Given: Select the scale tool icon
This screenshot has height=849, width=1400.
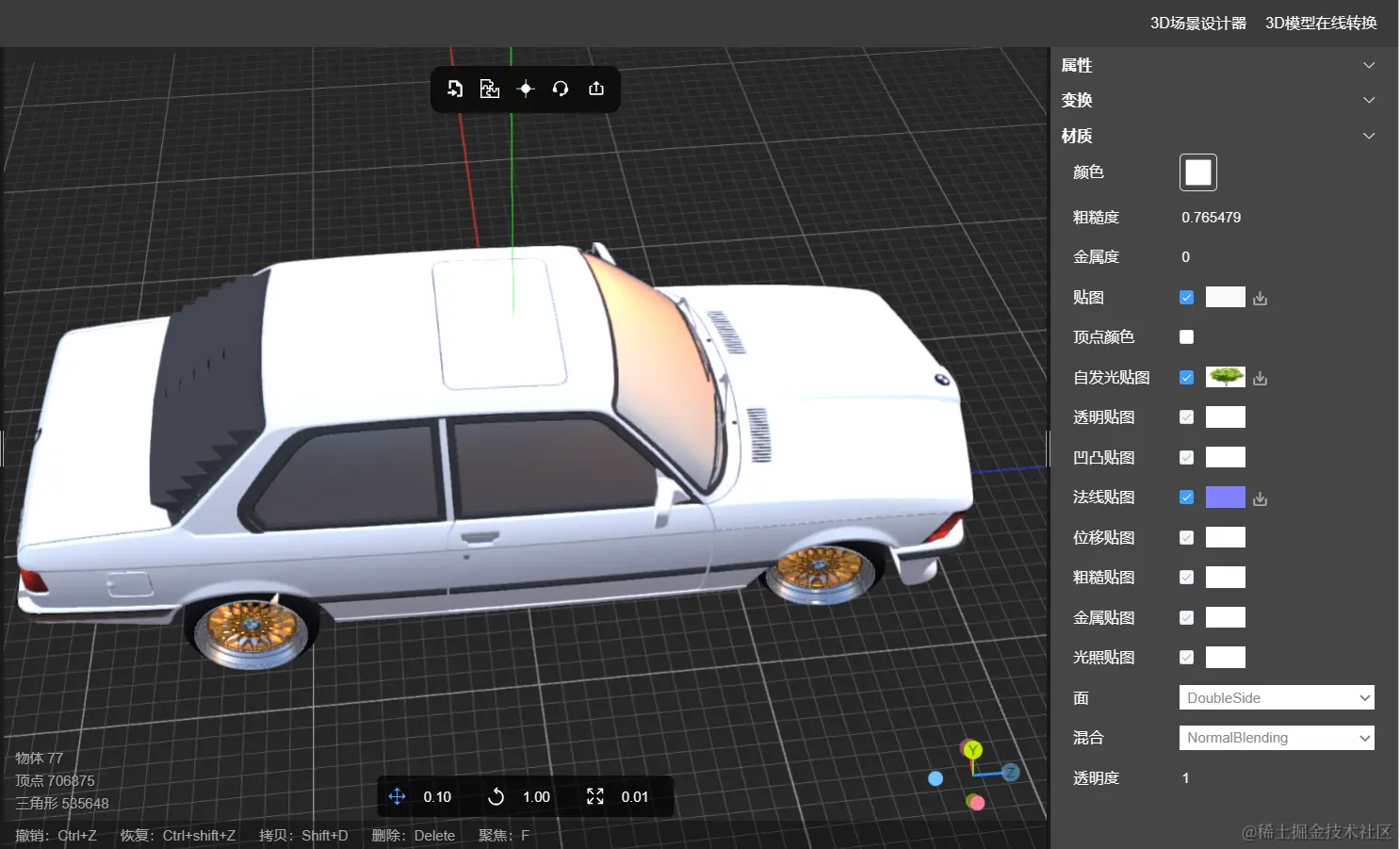Looking at the screenshot, I should coord(595,796).
